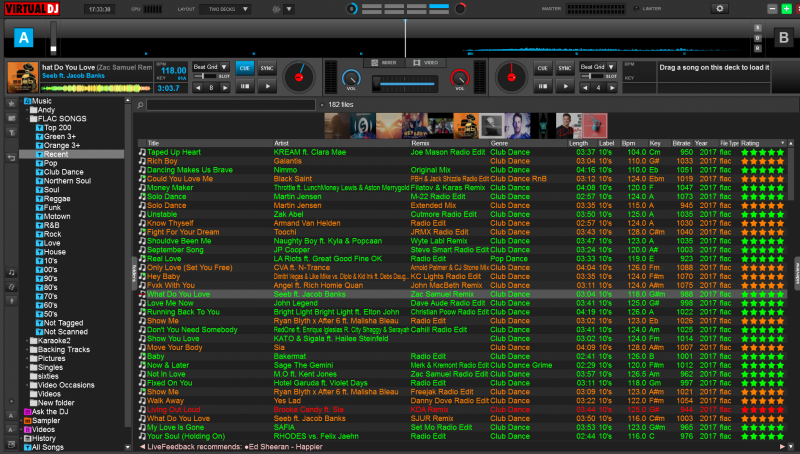Screen dimensions: 800x454
Task: Pause or stop deck A with the pause-stop button
Action: tap(245, 87)
